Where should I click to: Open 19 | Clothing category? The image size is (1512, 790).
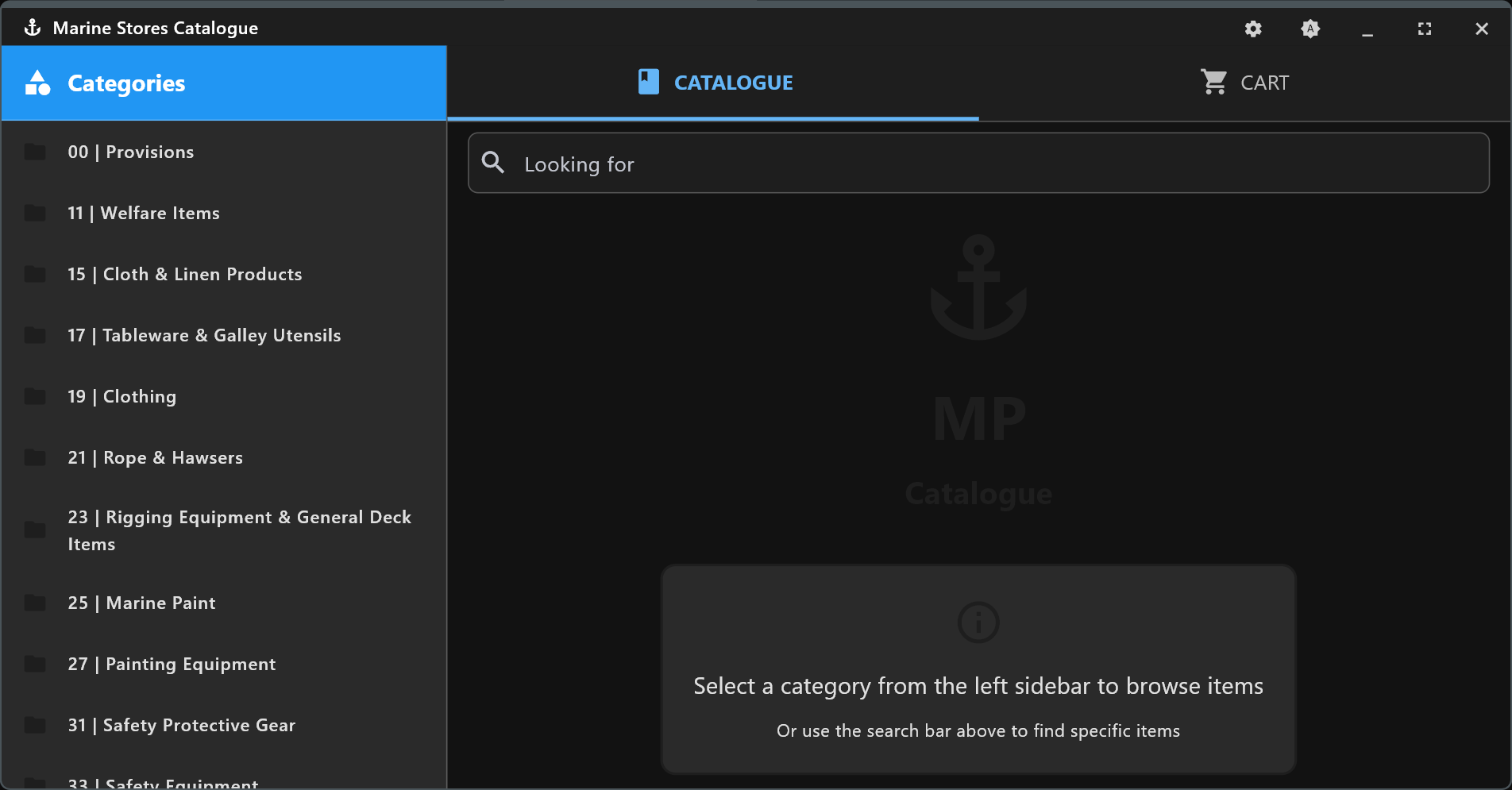click(224, 396)
